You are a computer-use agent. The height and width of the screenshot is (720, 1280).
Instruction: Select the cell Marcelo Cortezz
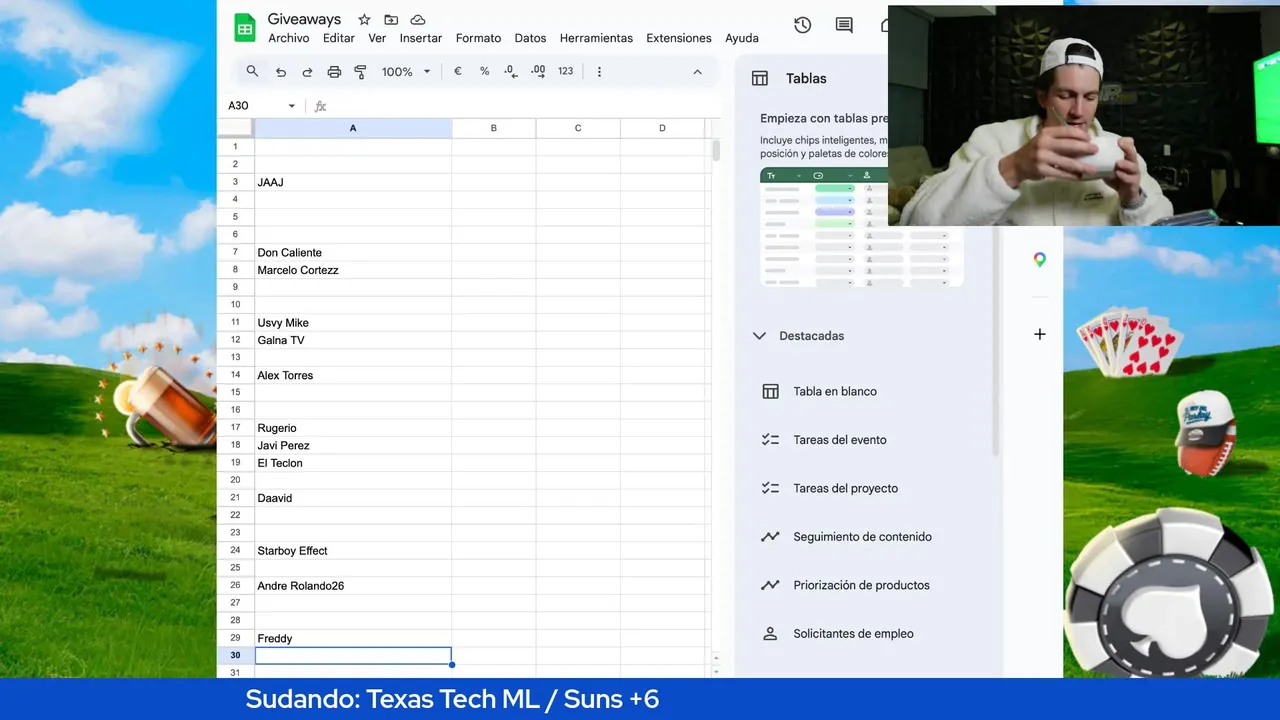pyautogui.click(x=353, y=270)
